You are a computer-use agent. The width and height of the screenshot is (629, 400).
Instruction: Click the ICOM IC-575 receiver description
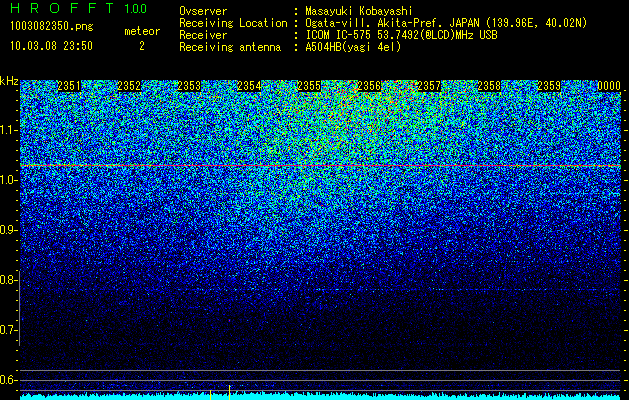point(401,35)
